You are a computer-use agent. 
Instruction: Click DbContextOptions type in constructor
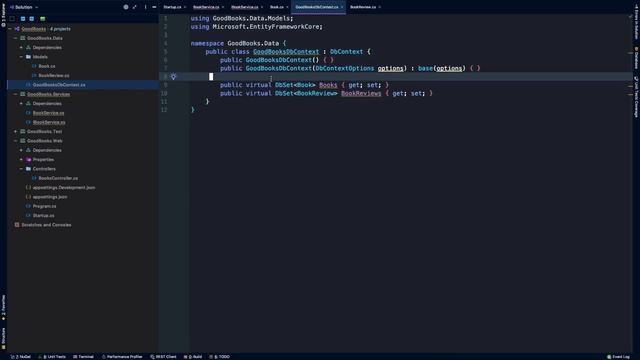(x=344, y=68)
